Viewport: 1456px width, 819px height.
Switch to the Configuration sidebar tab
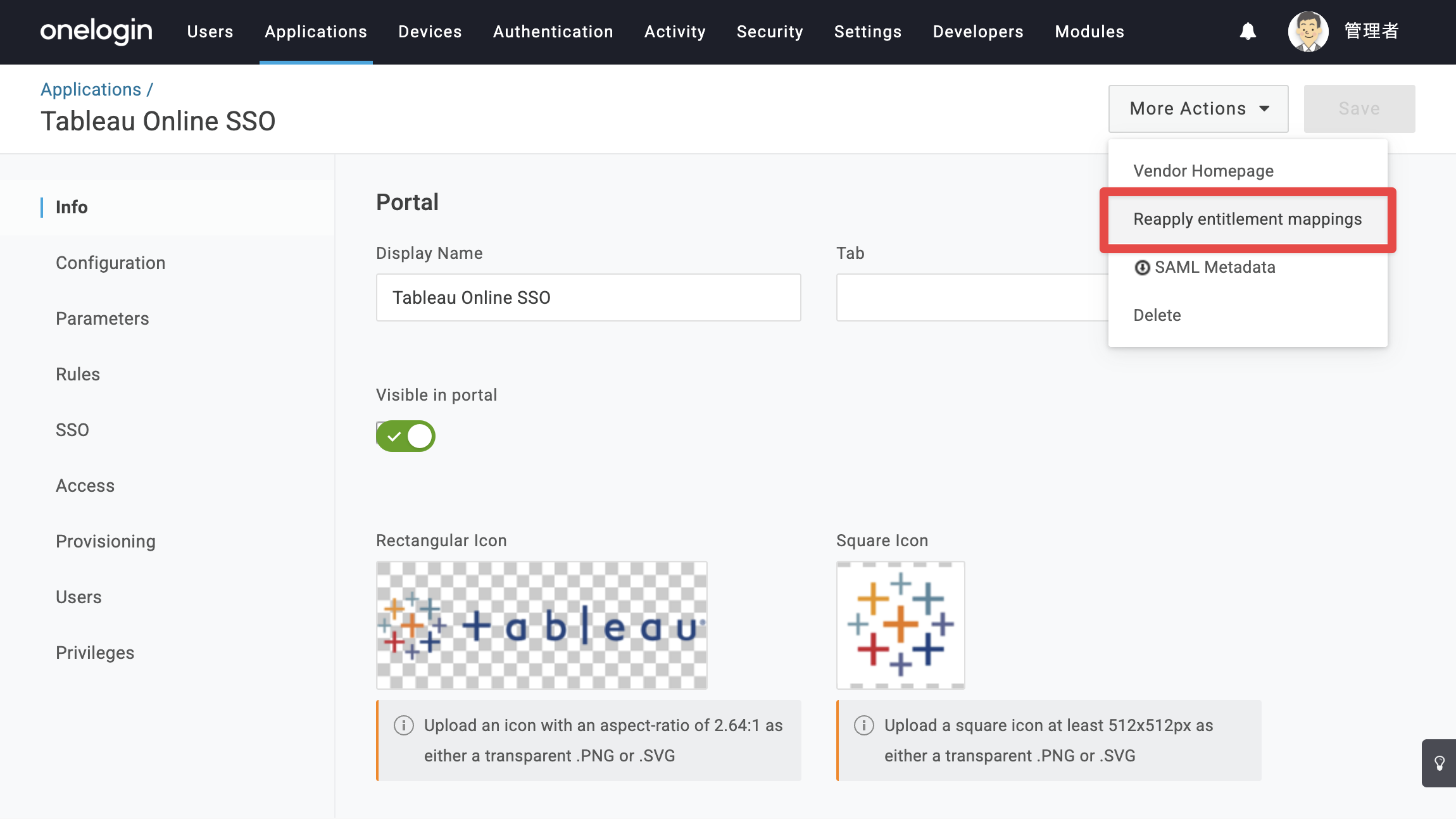pos(167,263)
